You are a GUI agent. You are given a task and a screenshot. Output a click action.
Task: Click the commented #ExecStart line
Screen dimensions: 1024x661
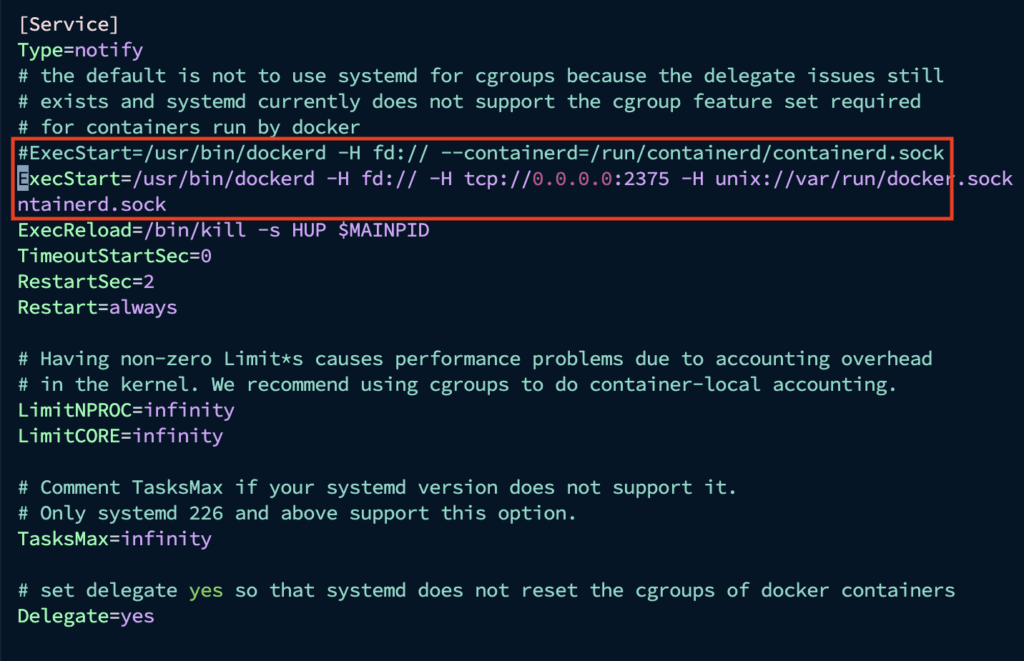pos(480,153)
